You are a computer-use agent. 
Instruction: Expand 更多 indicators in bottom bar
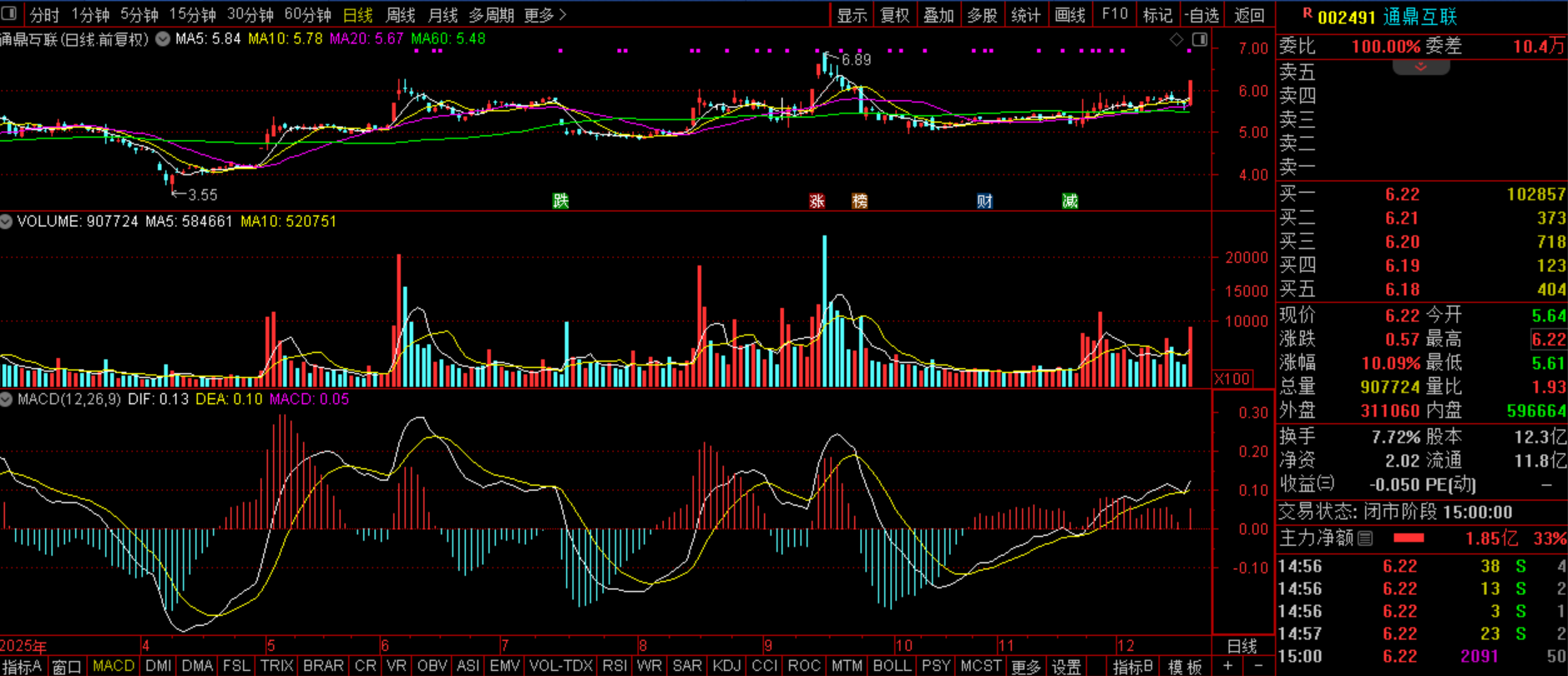click(x=1026, y=666)
